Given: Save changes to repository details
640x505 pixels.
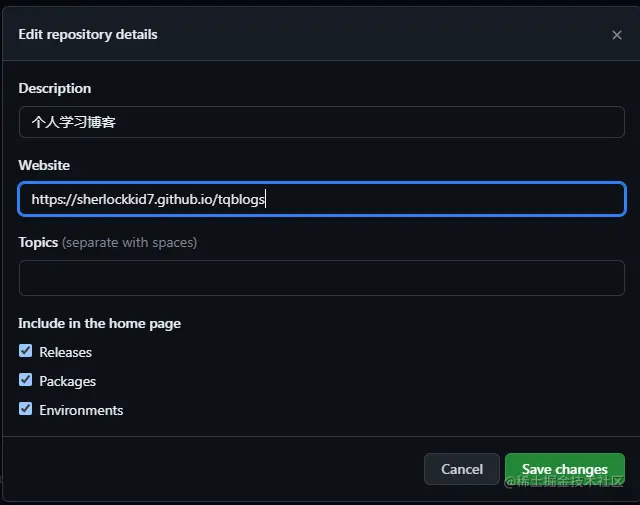Looking at the screenshot, I should pos(565,469).
